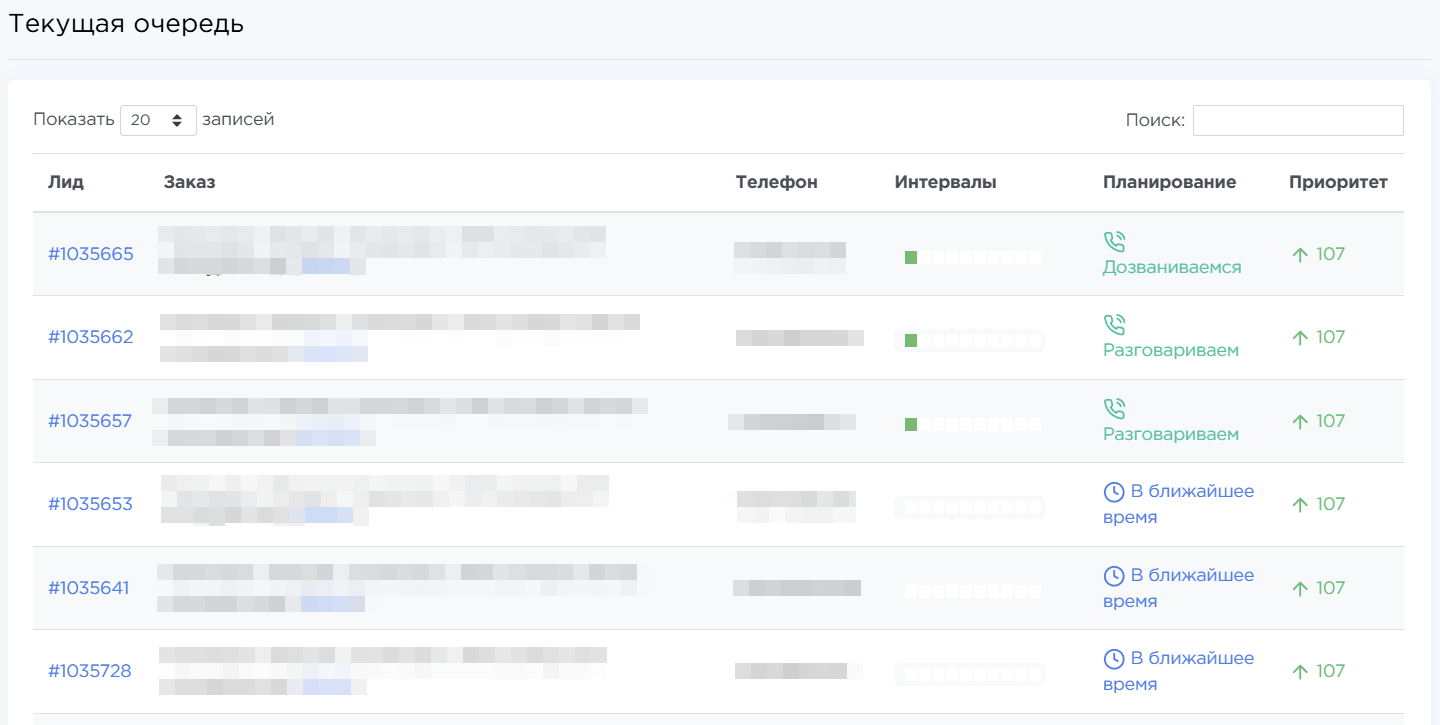Open lead #1035665 link

pyautogui.click(x=91, y=254)
